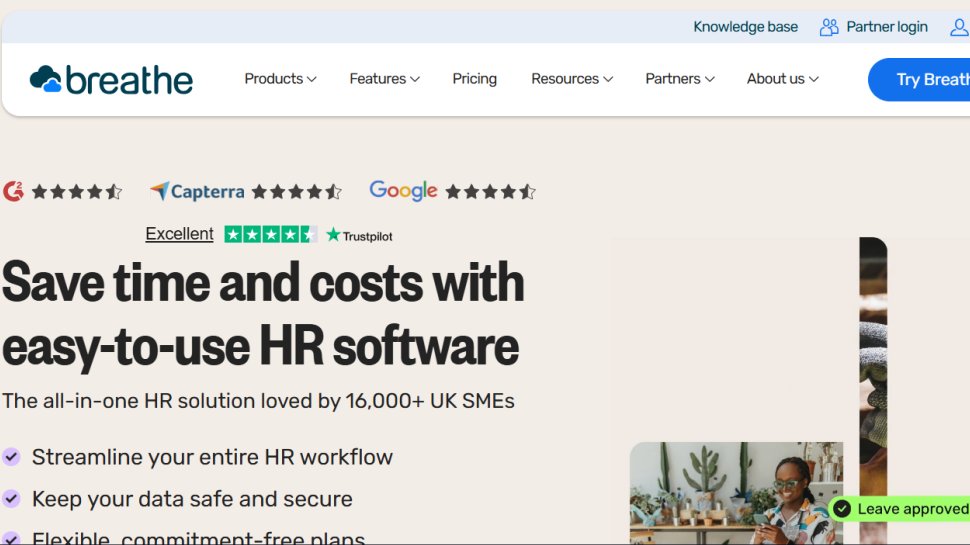The image size is (970, 545).
Task: Click the Google logo rating
Action: pos(403,190)
